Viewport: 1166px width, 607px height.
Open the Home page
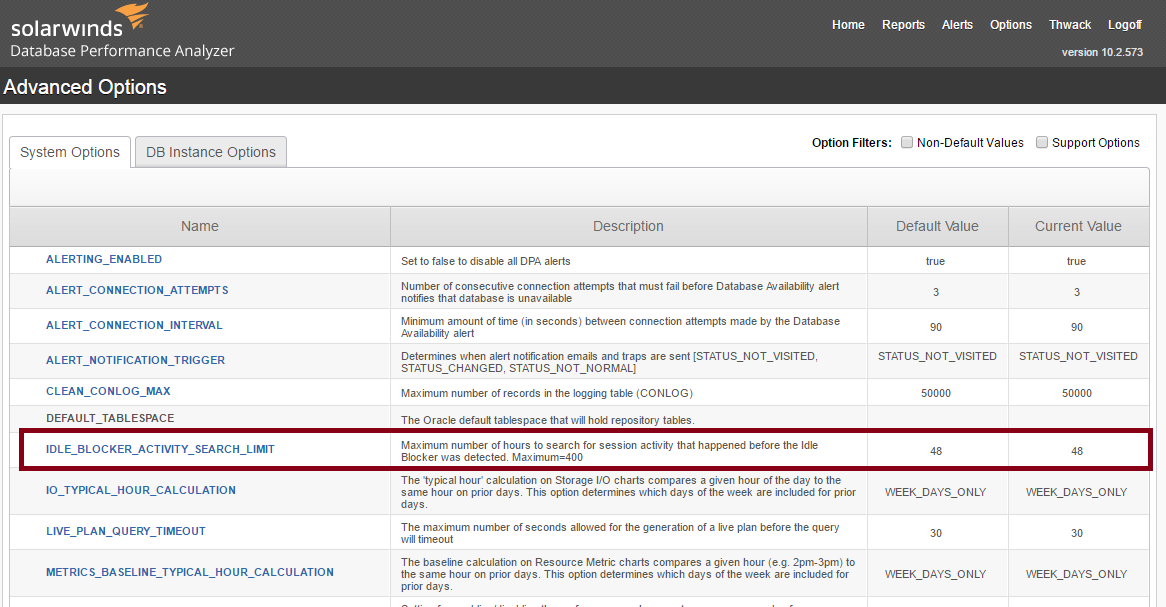pos(848,24)
